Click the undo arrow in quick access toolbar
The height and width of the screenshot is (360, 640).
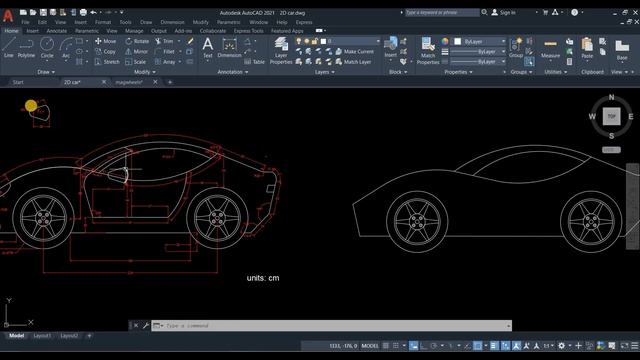click(93, 13)
